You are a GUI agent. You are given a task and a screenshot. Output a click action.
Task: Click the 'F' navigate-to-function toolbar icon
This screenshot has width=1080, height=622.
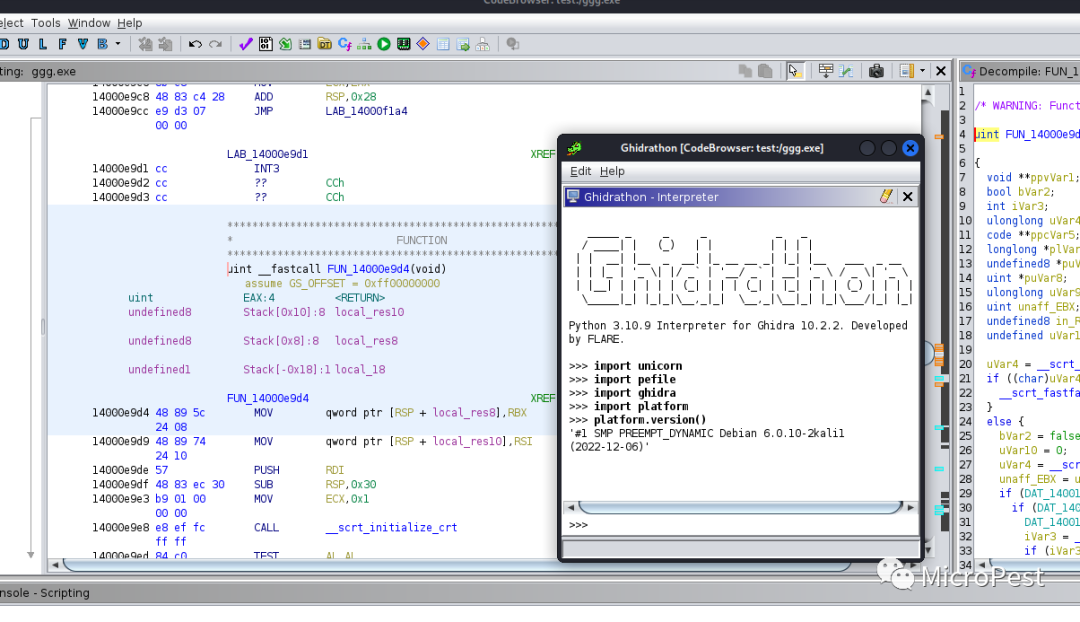tap(63, 44)
